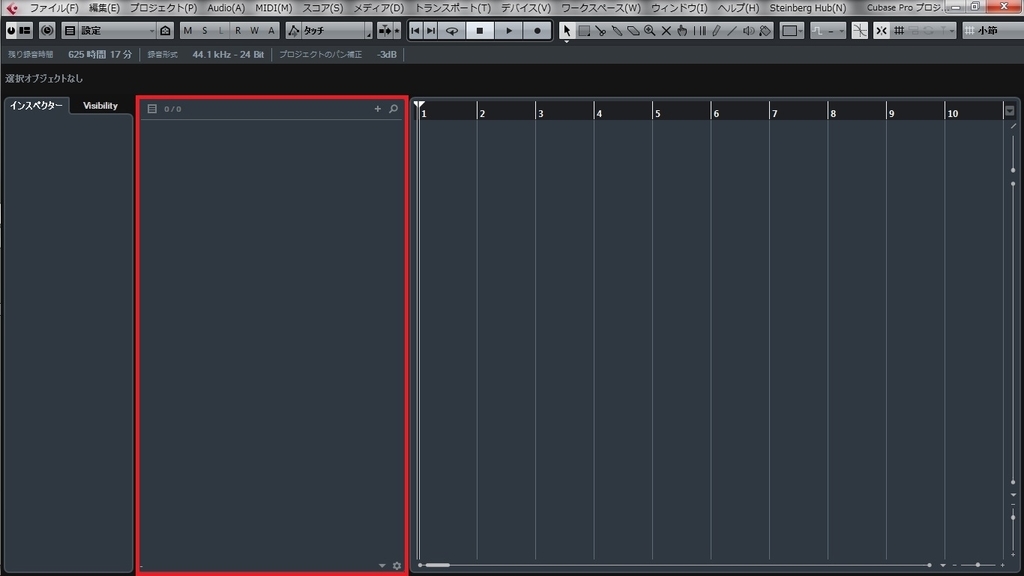Open the snap type dropdown arrow
1024x576 pixels.
point(952,31)
